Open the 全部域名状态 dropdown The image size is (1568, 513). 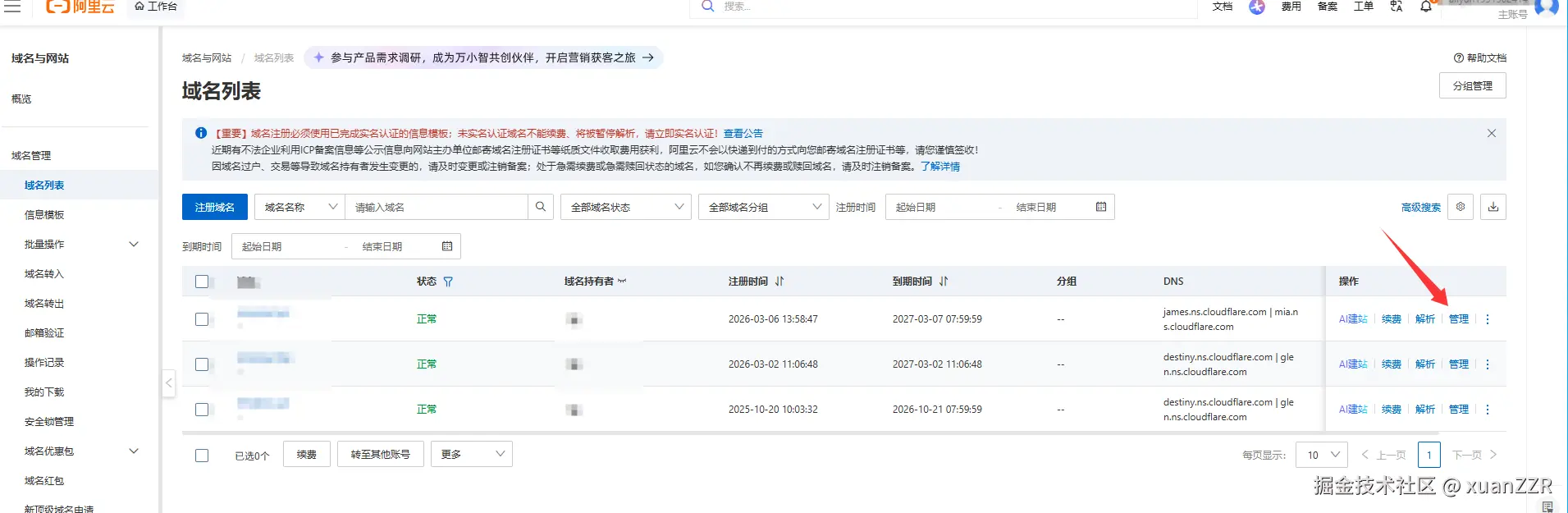coord(627,207)
